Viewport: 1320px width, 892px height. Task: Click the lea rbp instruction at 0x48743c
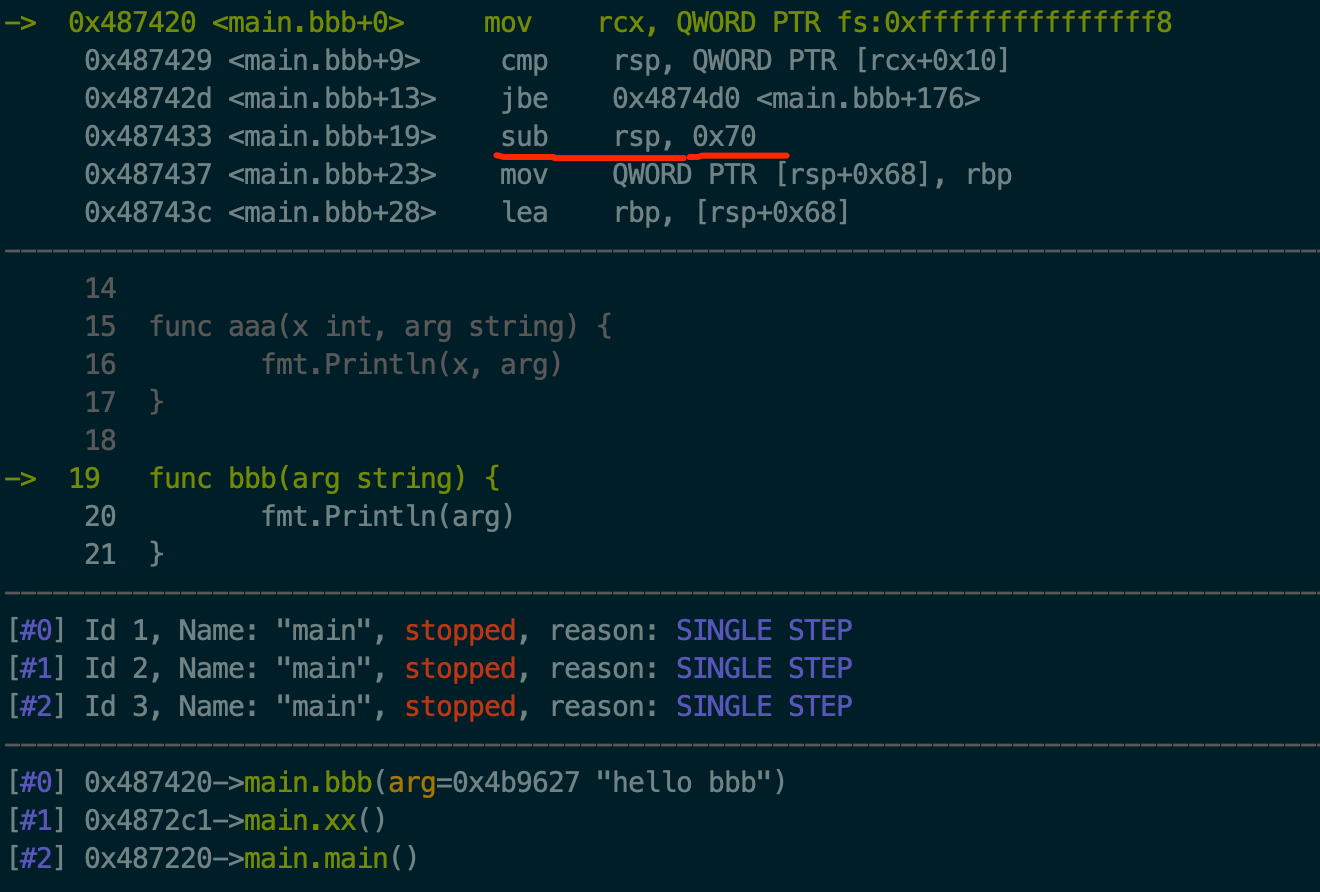(467, 212)
